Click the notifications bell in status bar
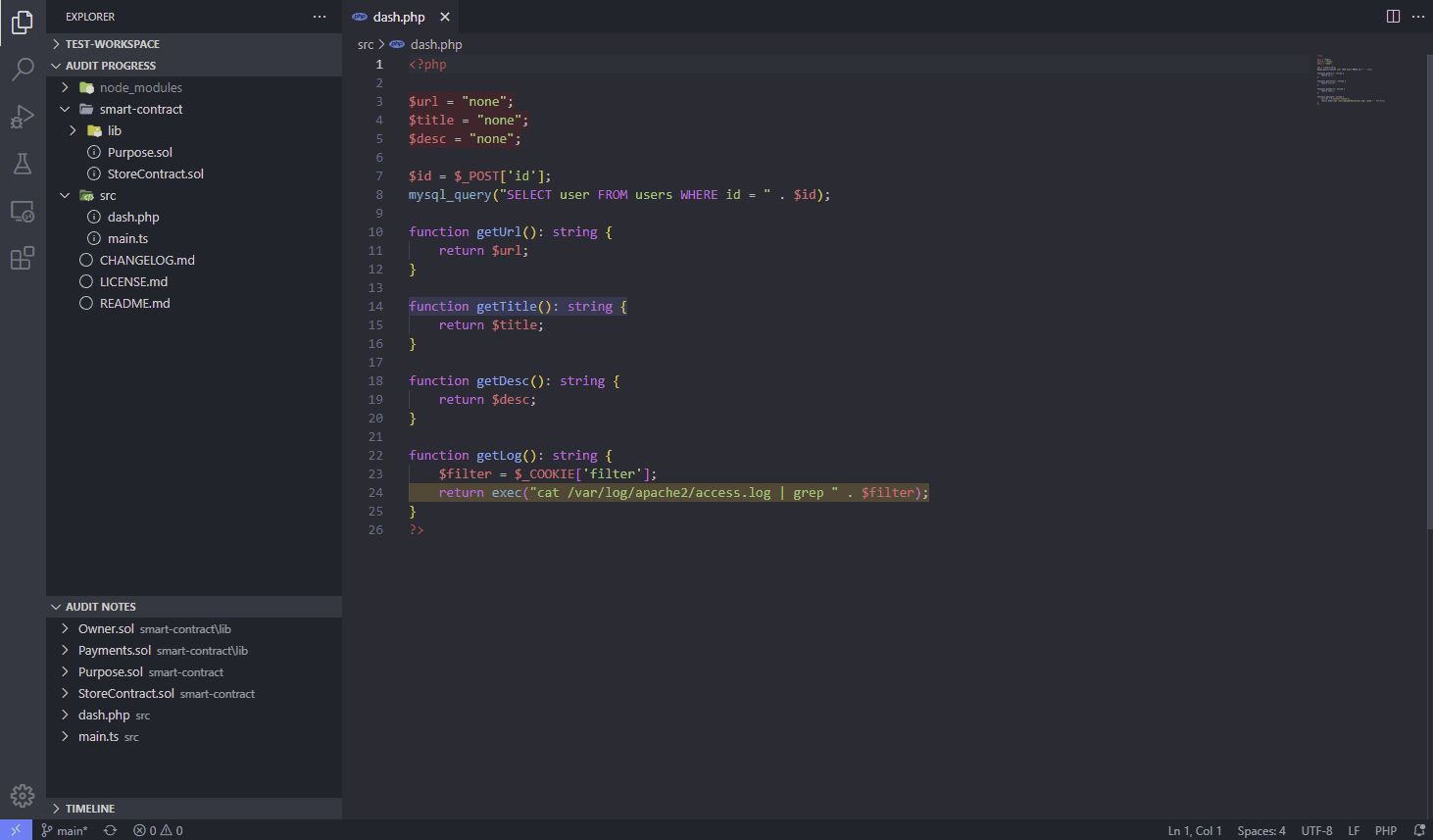Image resolution: width=1433 pixels, height=840 pixels. click(1418, 830)
